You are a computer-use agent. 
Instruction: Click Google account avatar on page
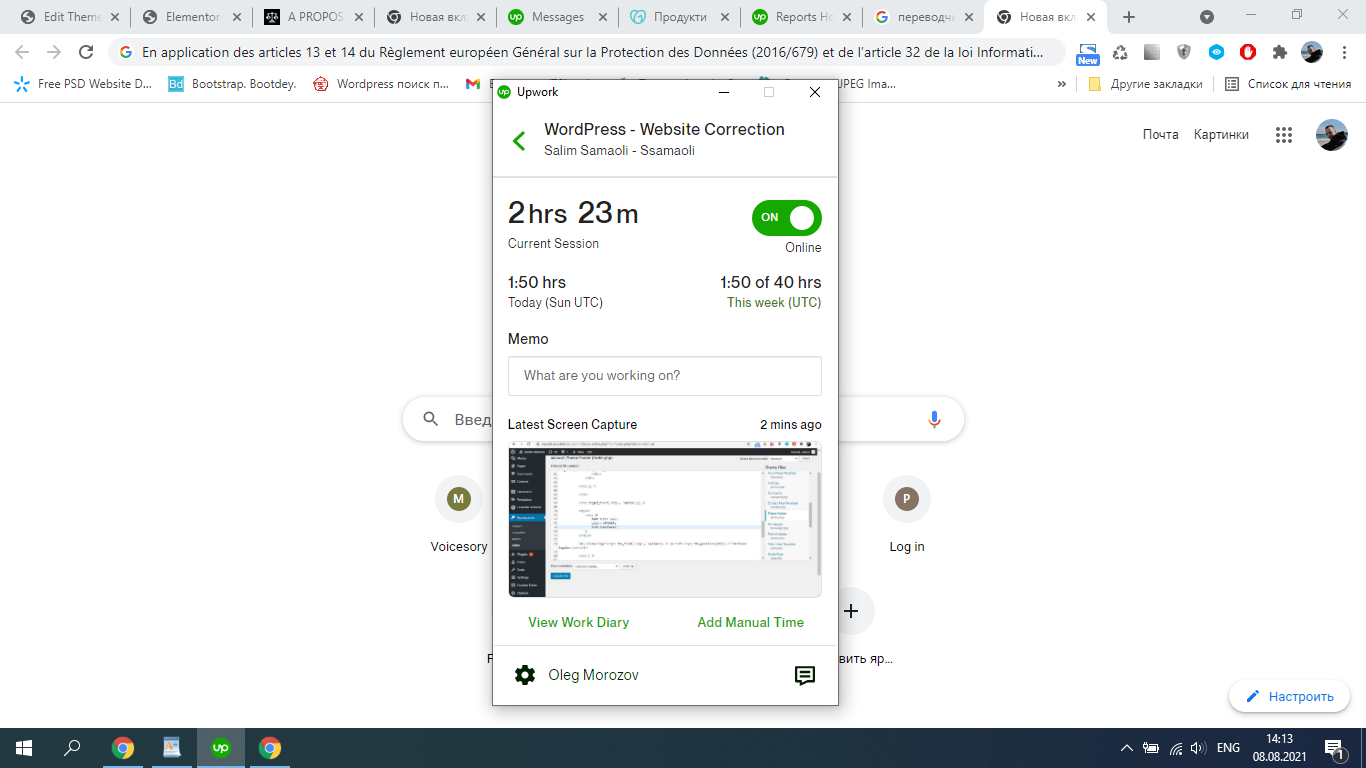pyautogui.click(x=1332, y=135)
